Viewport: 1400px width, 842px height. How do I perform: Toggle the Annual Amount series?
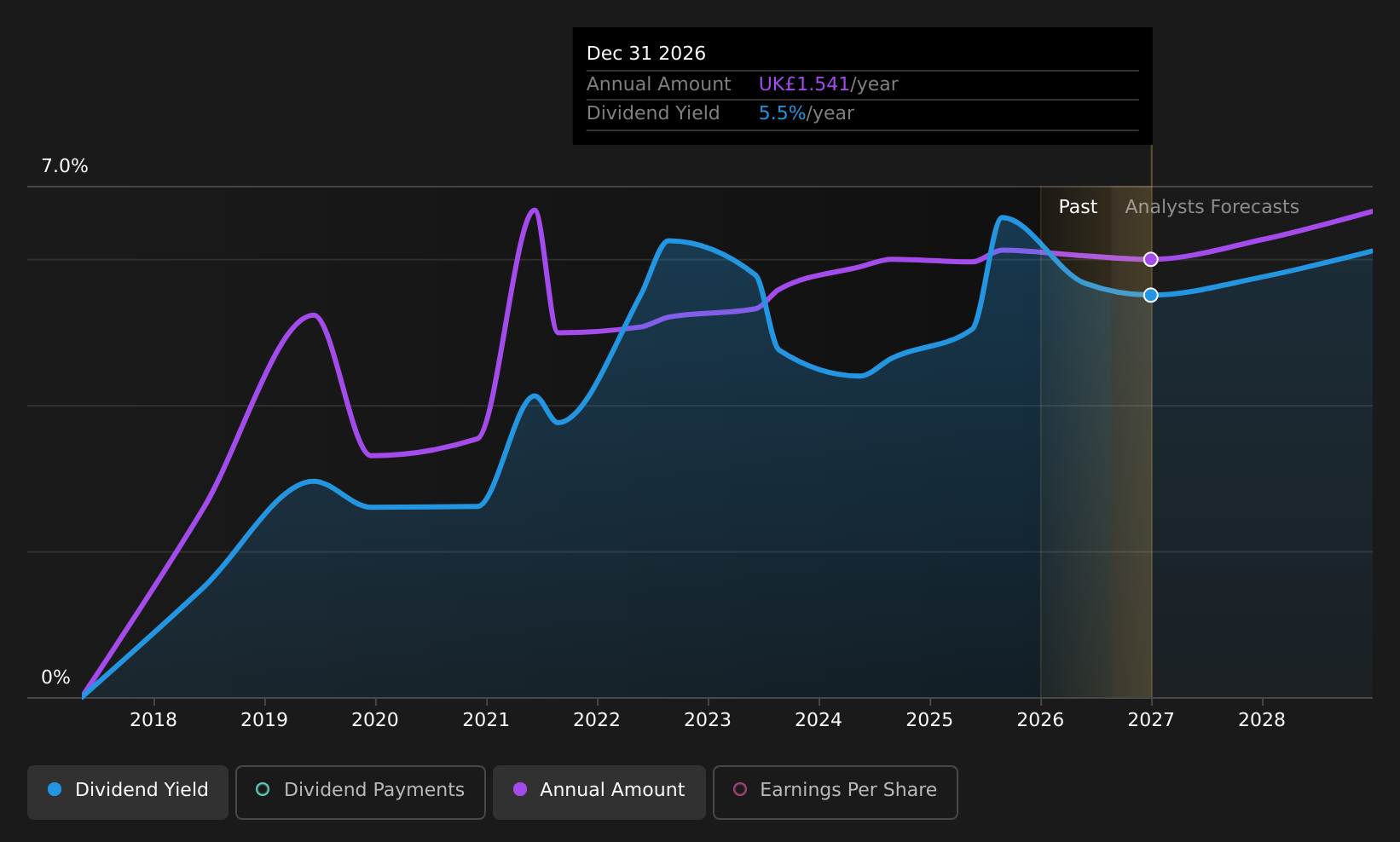coord(599,793)
